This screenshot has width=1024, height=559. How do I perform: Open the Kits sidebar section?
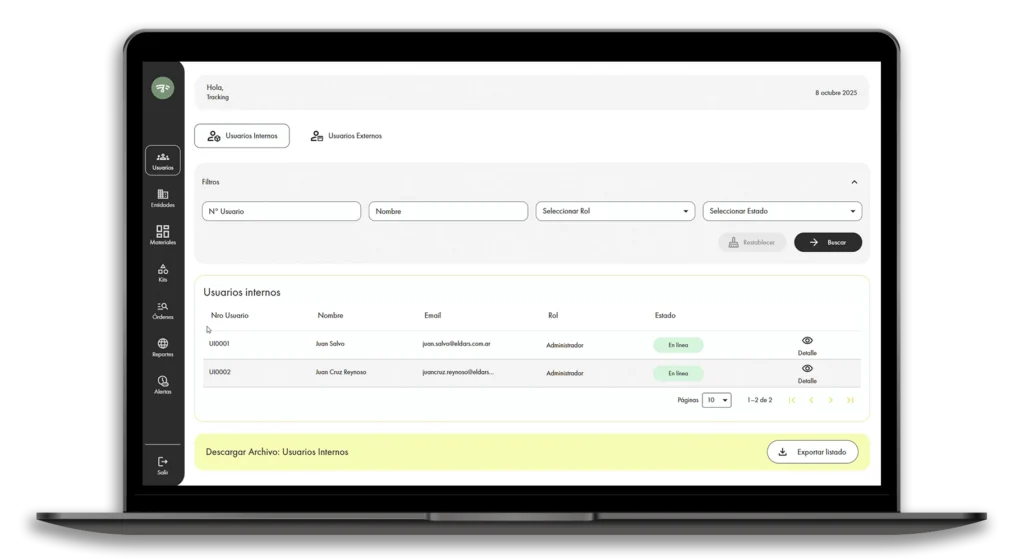(163, 272)
